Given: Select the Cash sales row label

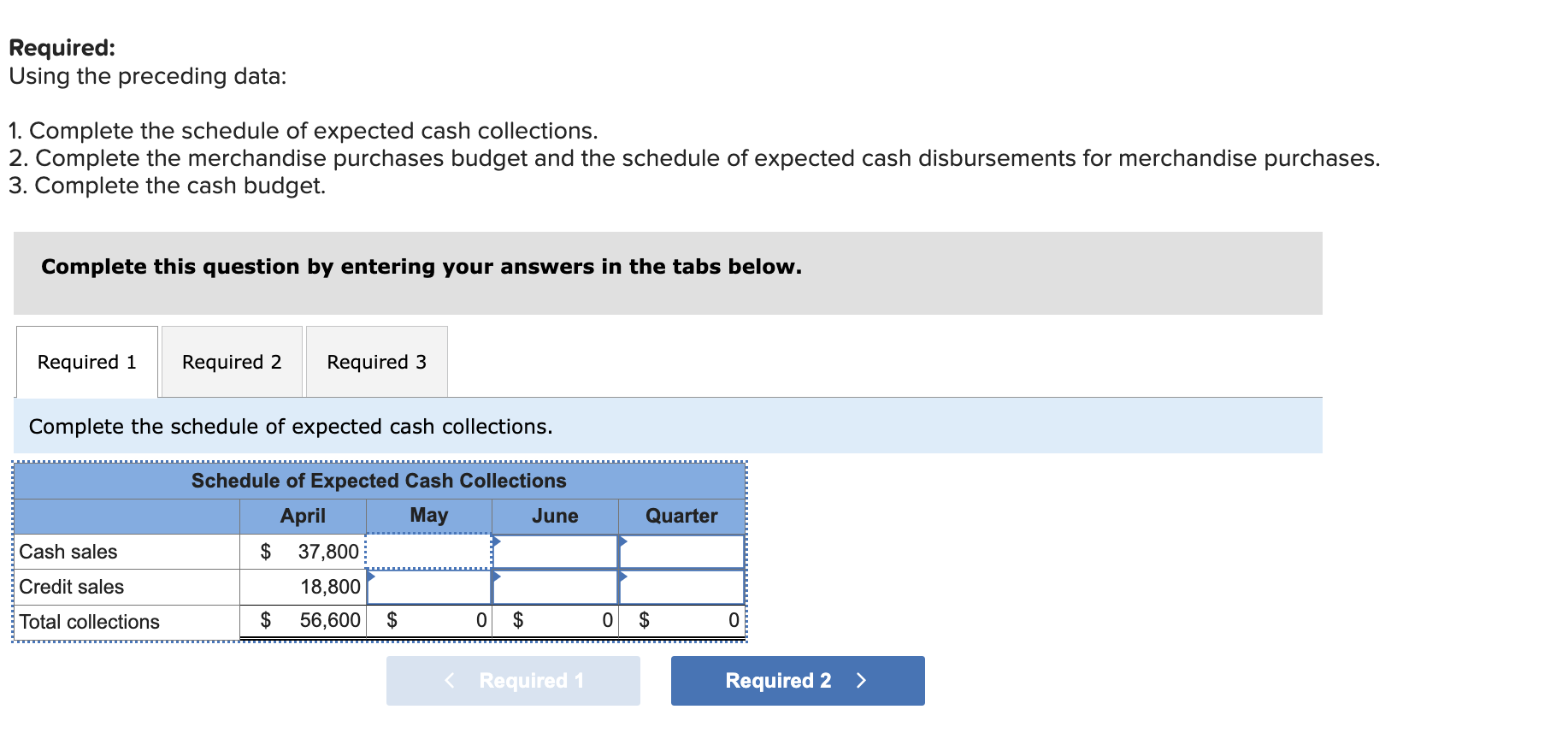Looking at the screenshot, I should coord(68,552).
